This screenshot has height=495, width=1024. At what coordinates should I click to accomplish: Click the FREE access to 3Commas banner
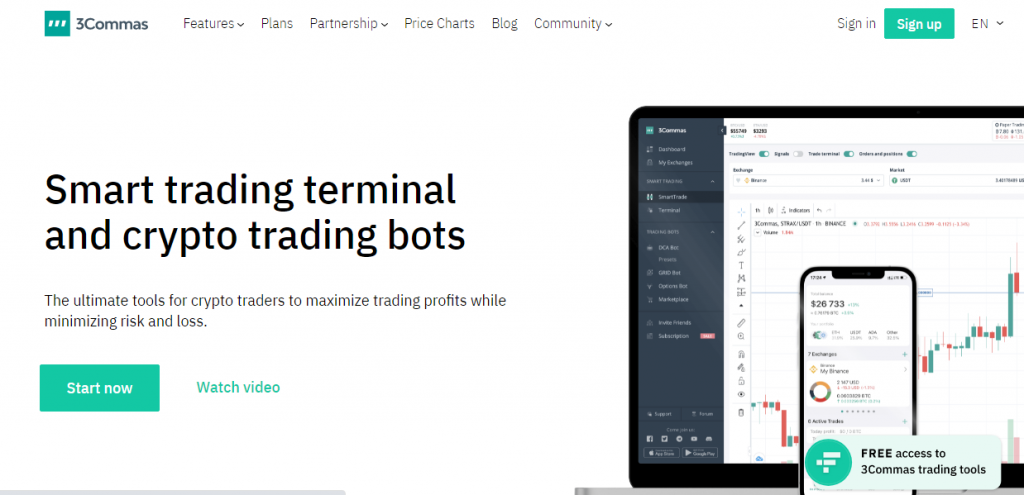coord(903,461)
